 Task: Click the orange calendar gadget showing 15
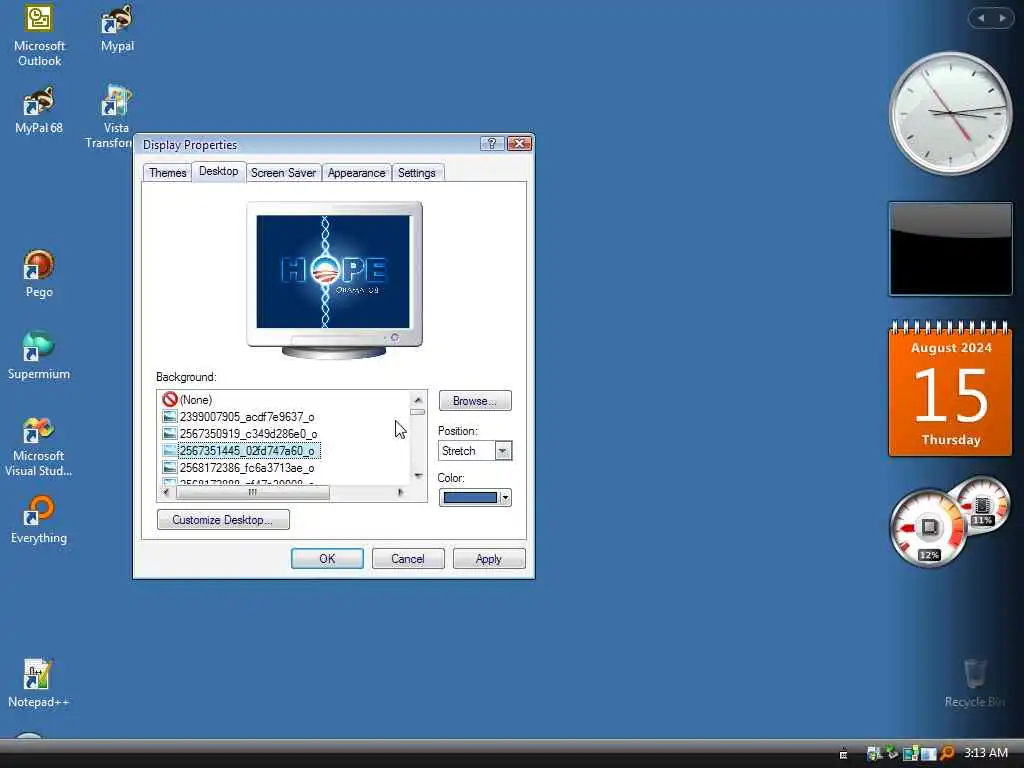pyautogui.click(x=950, y=389)
